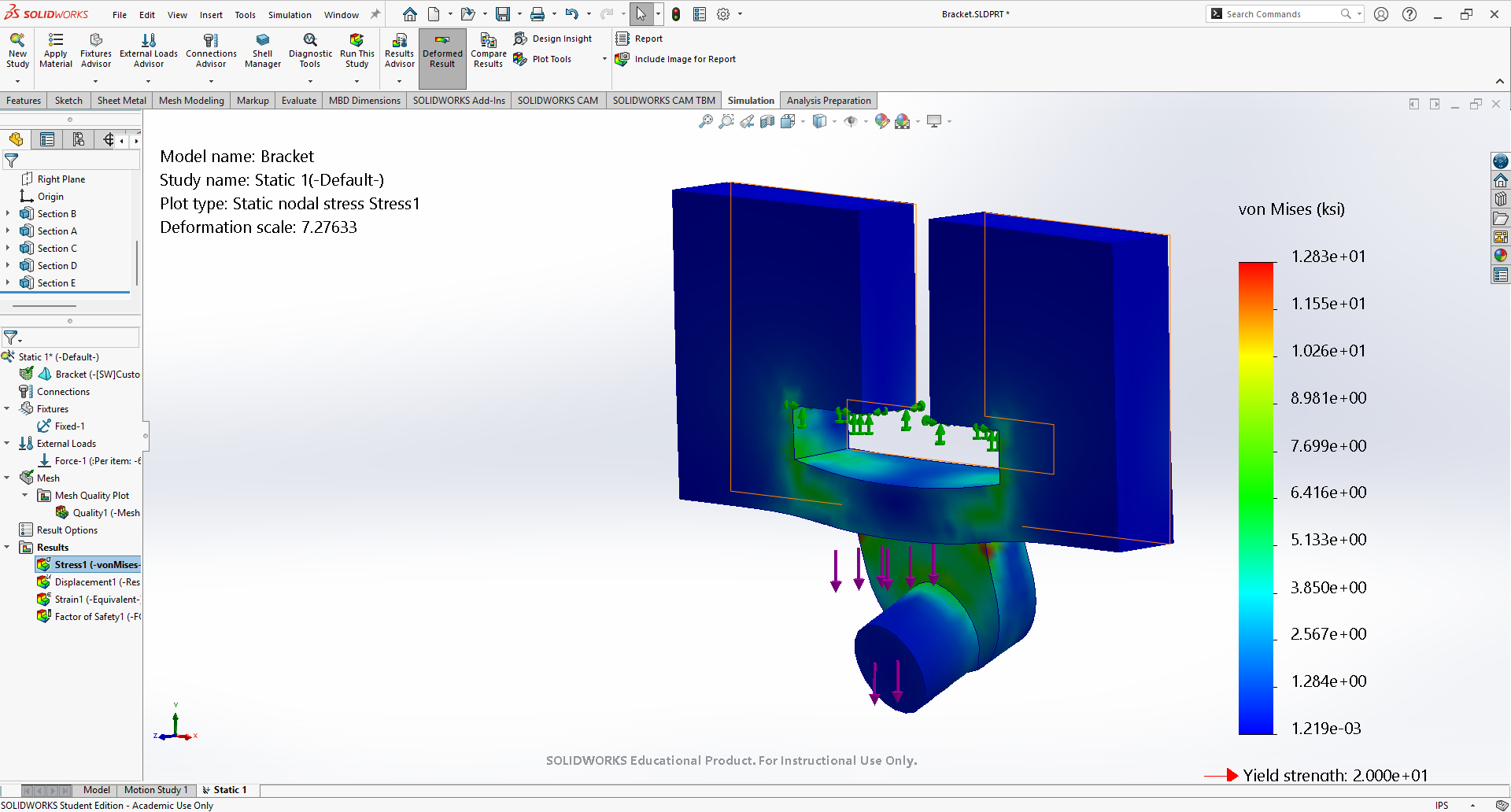Open Connections Advisor
The image size is (1511, 812).
[211, 50]
